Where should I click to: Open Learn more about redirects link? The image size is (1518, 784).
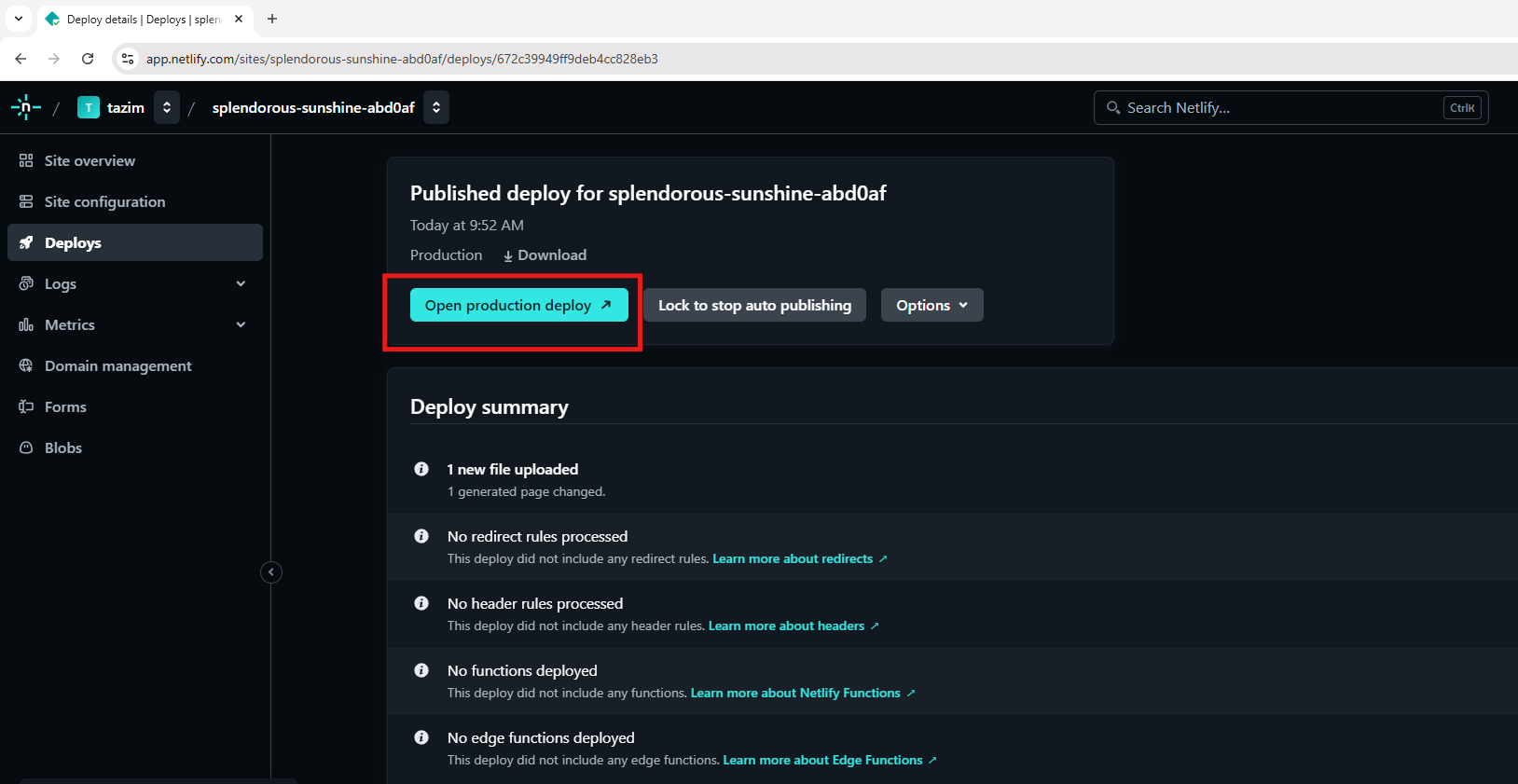click(x=793, y=558)
